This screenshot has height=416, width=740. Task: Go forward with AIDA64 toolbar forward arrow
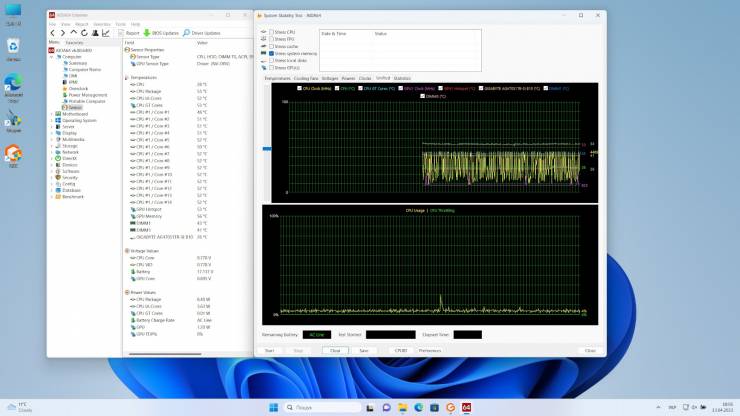click(63, 33)
